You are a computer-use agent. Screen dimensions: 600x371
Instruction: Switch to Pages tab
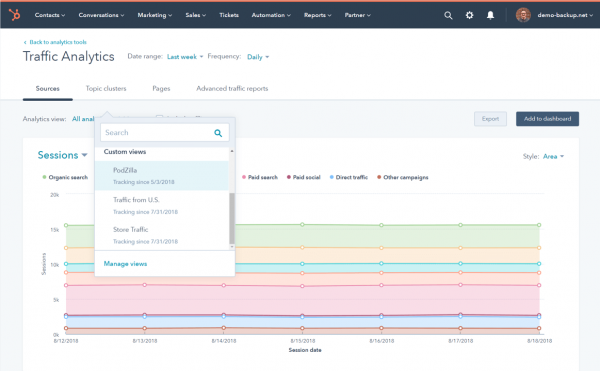(x=161, y=89)
